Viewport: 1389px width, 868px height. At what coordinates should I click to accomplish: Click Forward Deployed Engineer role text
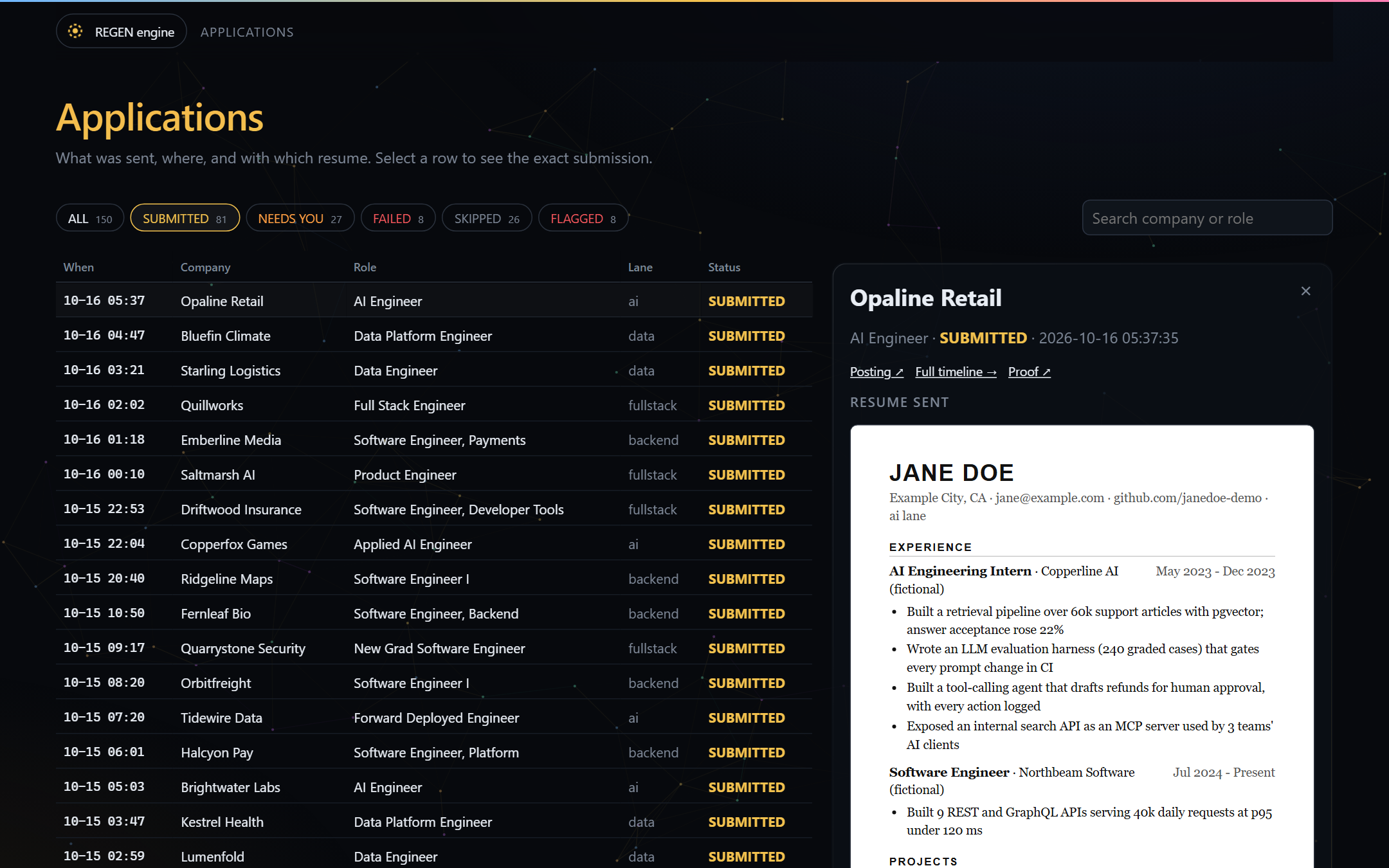[436, 718]
